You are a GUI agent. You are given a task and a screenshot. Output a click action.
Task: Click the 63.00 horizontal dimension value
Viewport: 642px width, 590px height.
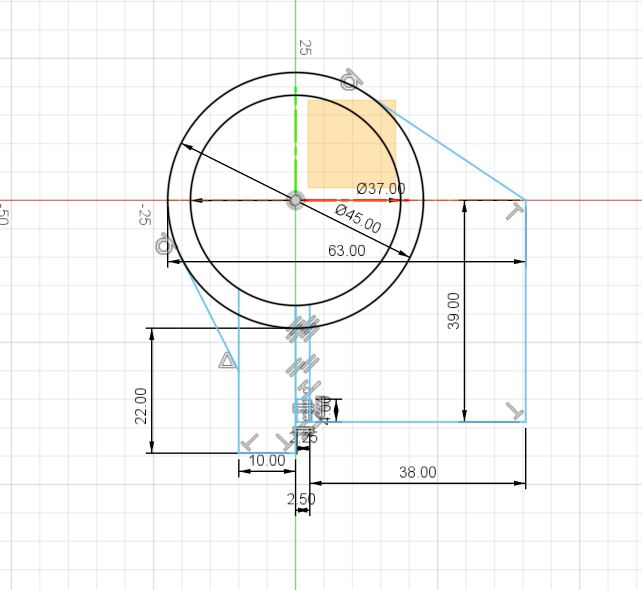tap(347, 251)
